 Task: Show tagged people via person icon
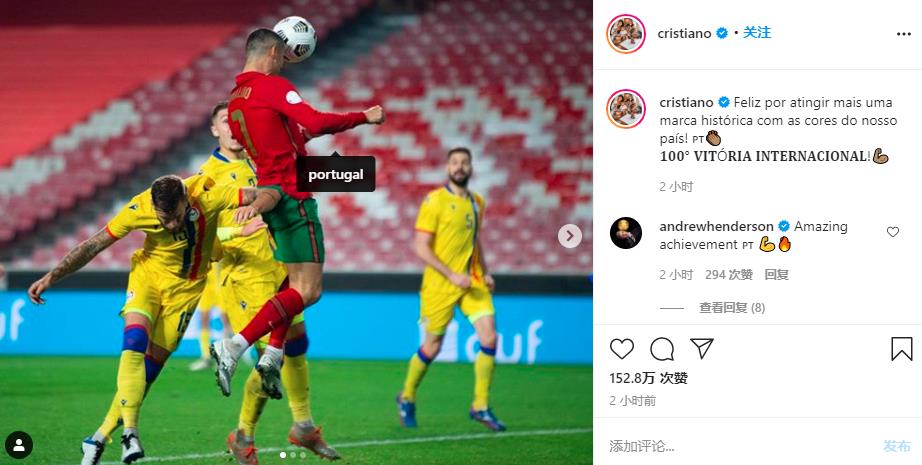click(19, 445)
